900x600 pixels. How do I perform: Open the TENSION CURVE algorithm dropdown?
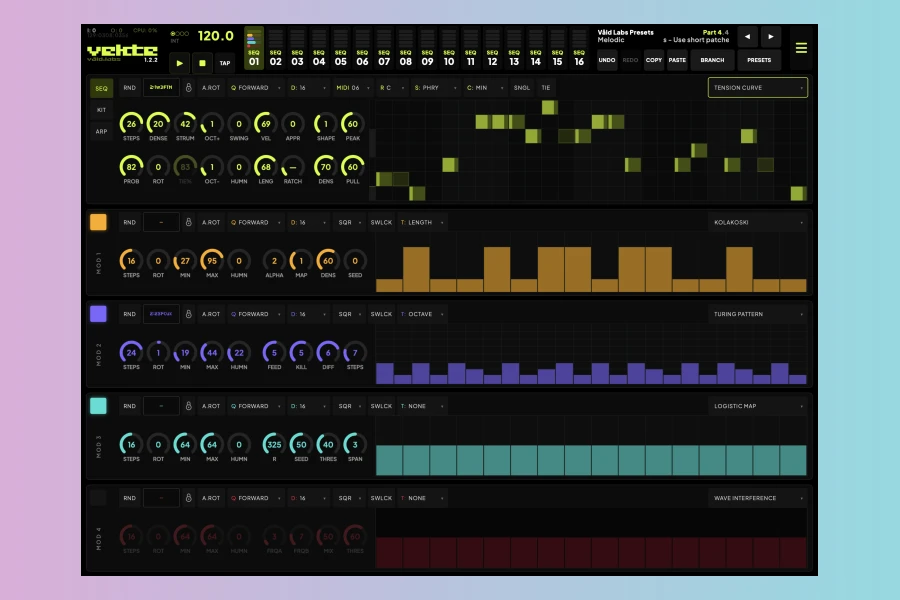click(x=758, y=88)
